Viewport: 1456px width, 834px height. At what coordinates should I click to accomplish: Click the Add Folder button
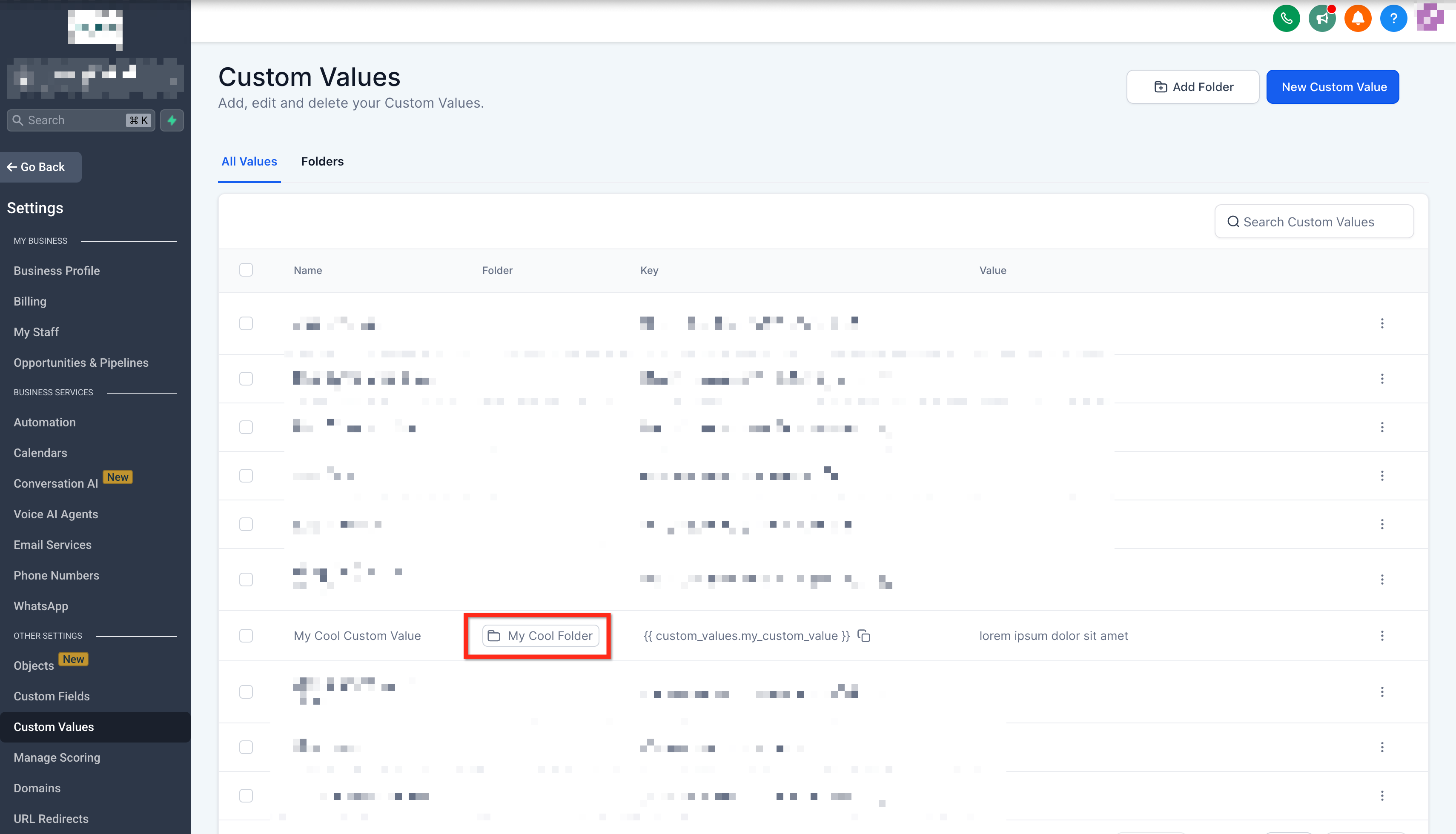click(1192, 87)
